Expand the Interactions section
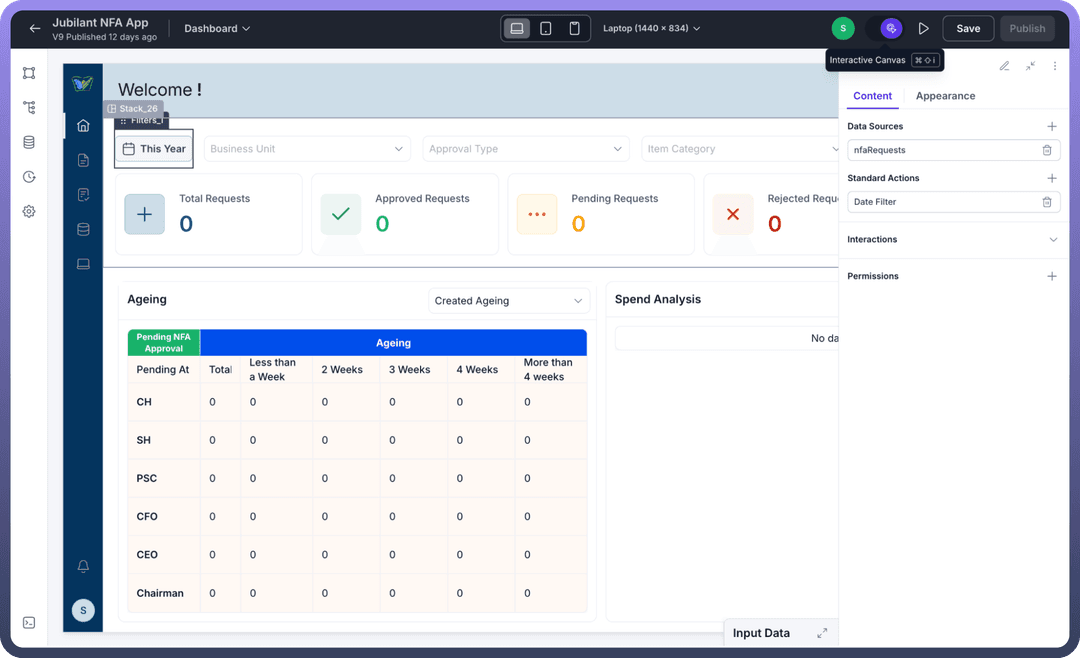This screenshot has height=658, width=1080. tap(1052, 240)
